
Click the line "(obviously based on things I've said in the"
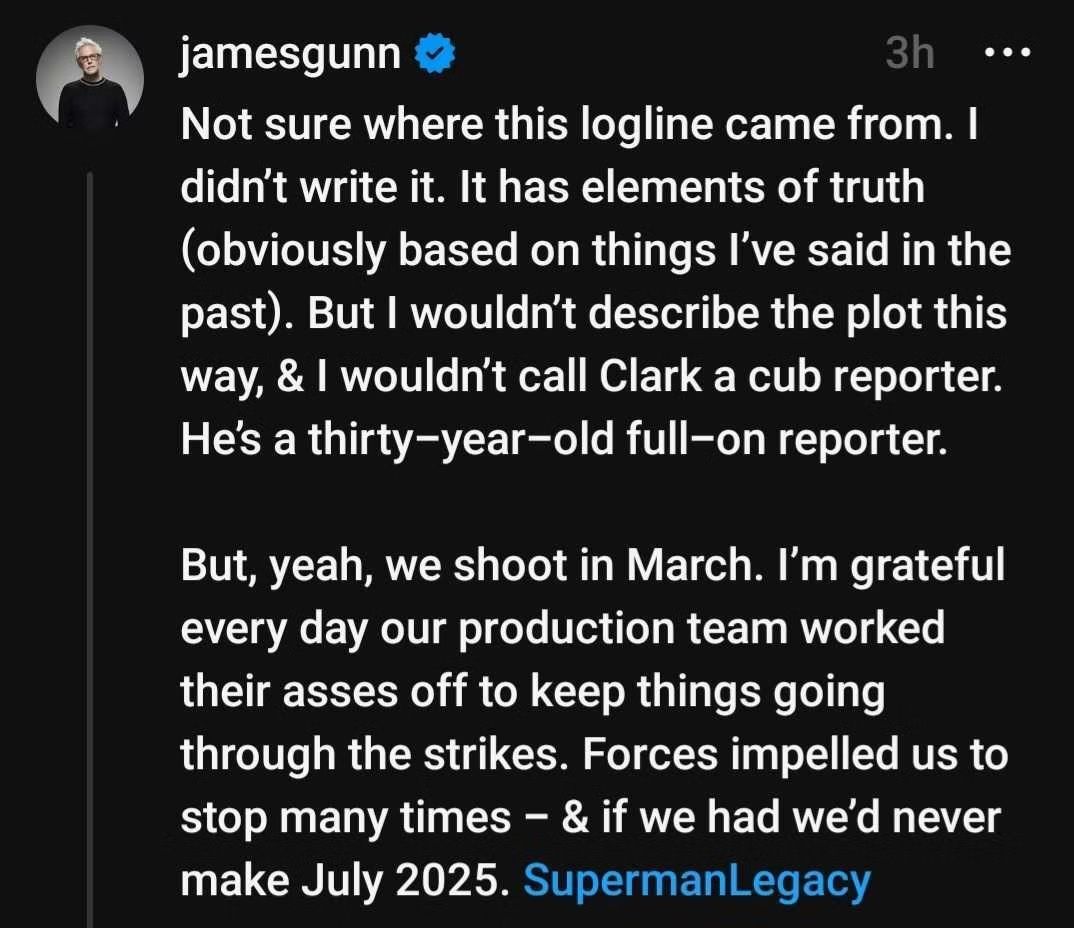(595, 251)
